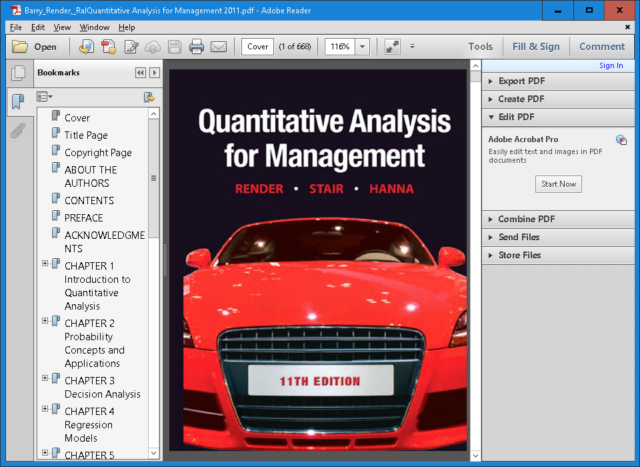Open the Help menu
Image resolution: width=640 pixels, height=467 pixels.
[127, 27]
